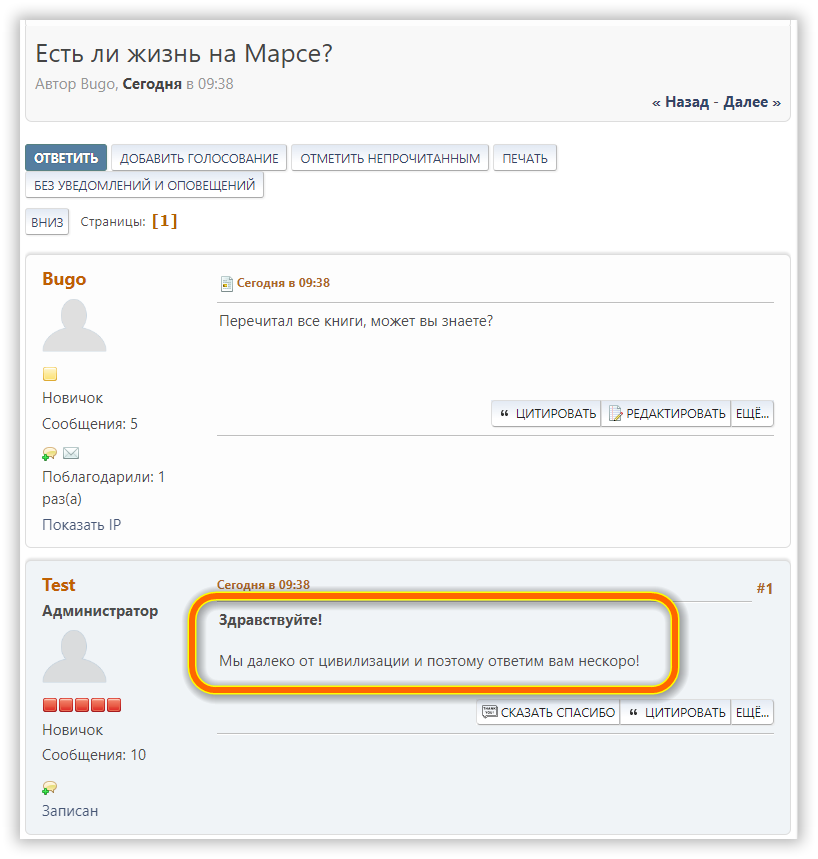Click the Test user's avatar image

click(x=74, y=657)
